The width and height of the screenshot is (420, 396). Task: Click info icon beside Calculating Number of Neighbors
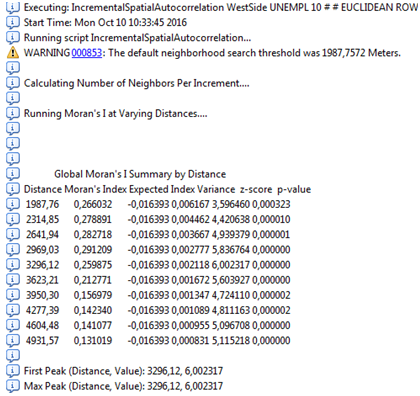[x=13, y=83]
